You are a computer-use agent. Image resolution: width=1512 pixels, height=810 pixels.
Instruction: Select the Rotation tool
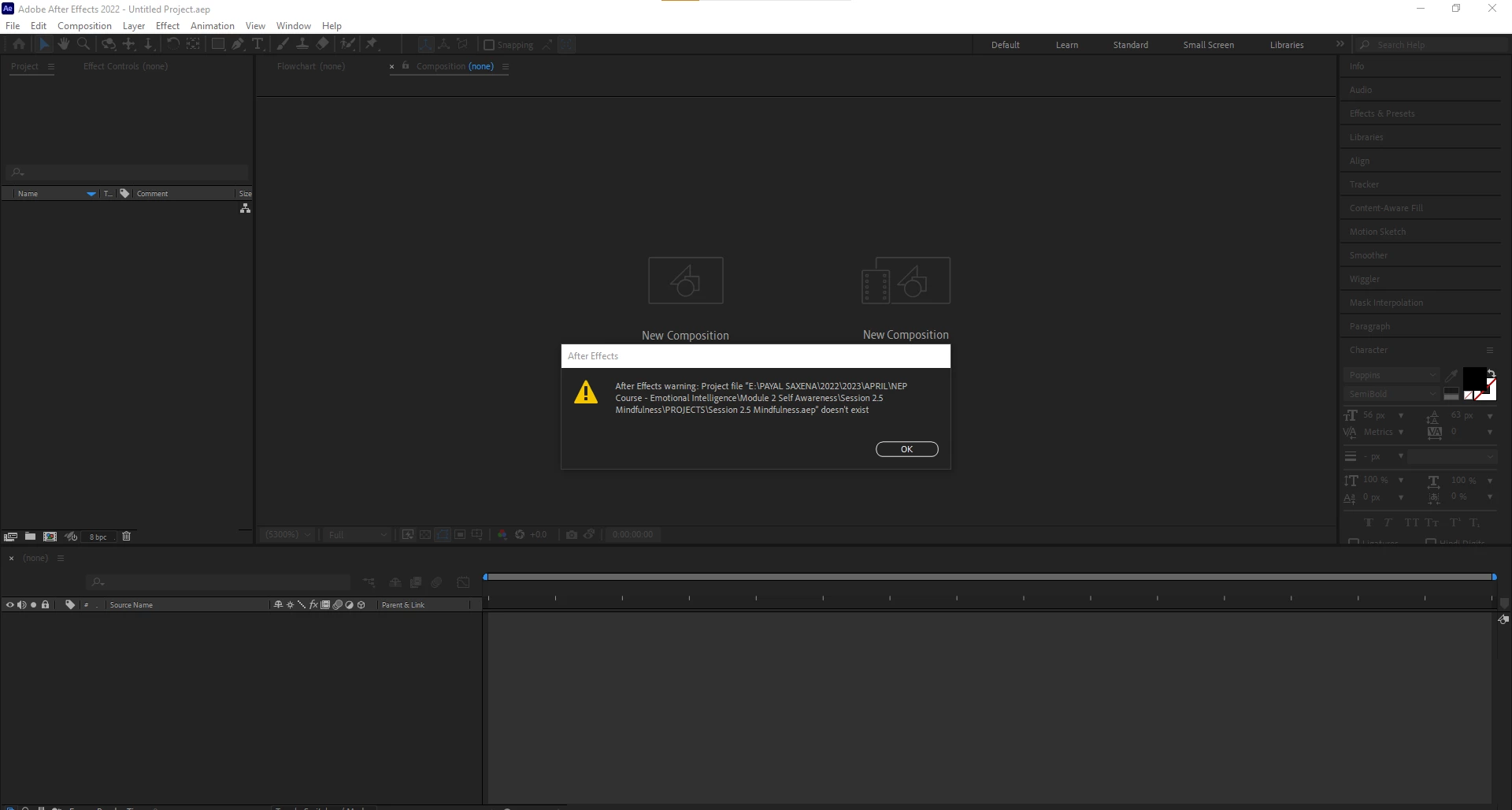[173, 44]
